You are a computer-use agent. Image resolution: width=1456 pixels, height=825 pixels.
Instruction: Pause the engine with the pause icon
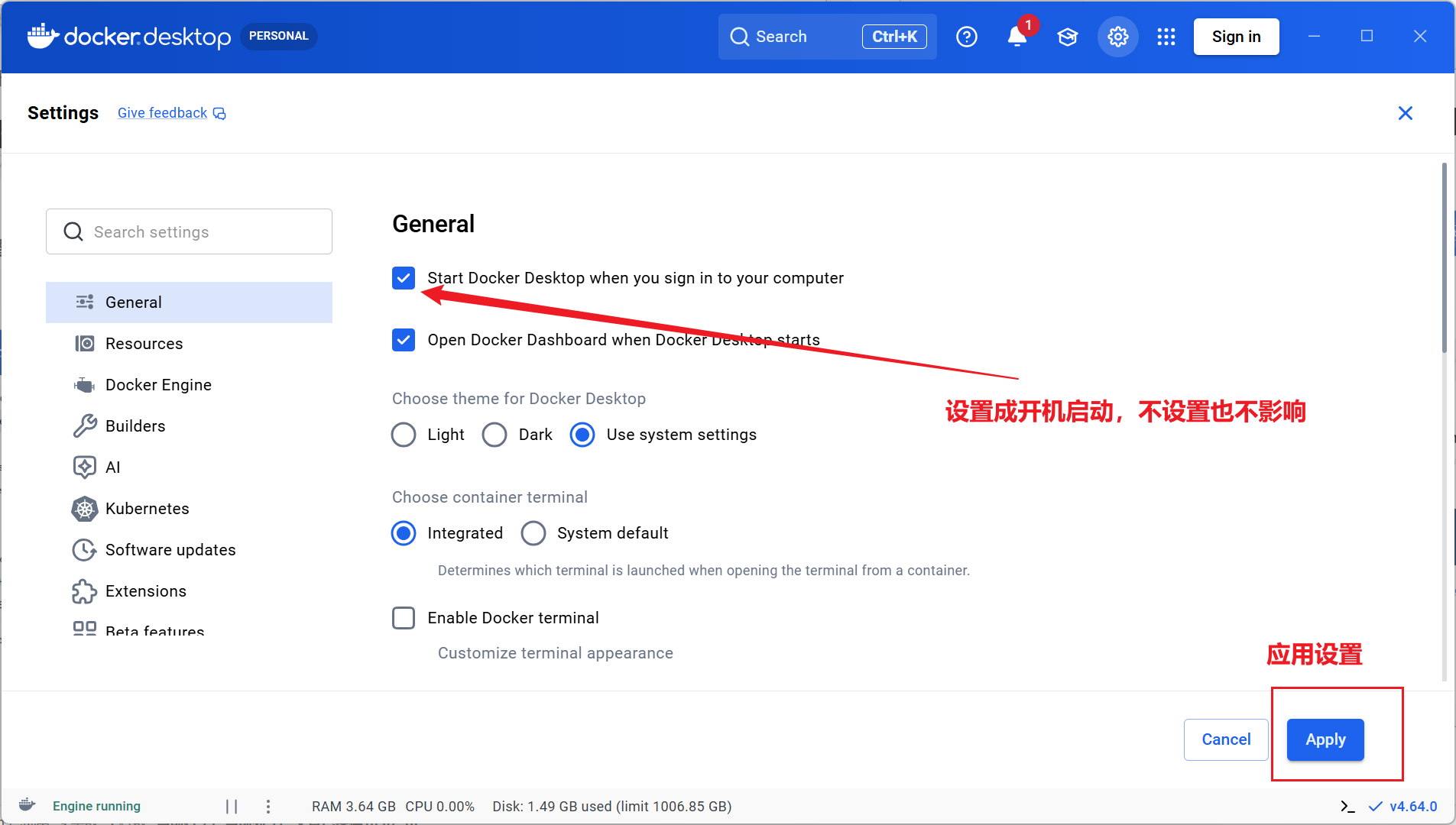pyautogui.click(x=232, y=806)
